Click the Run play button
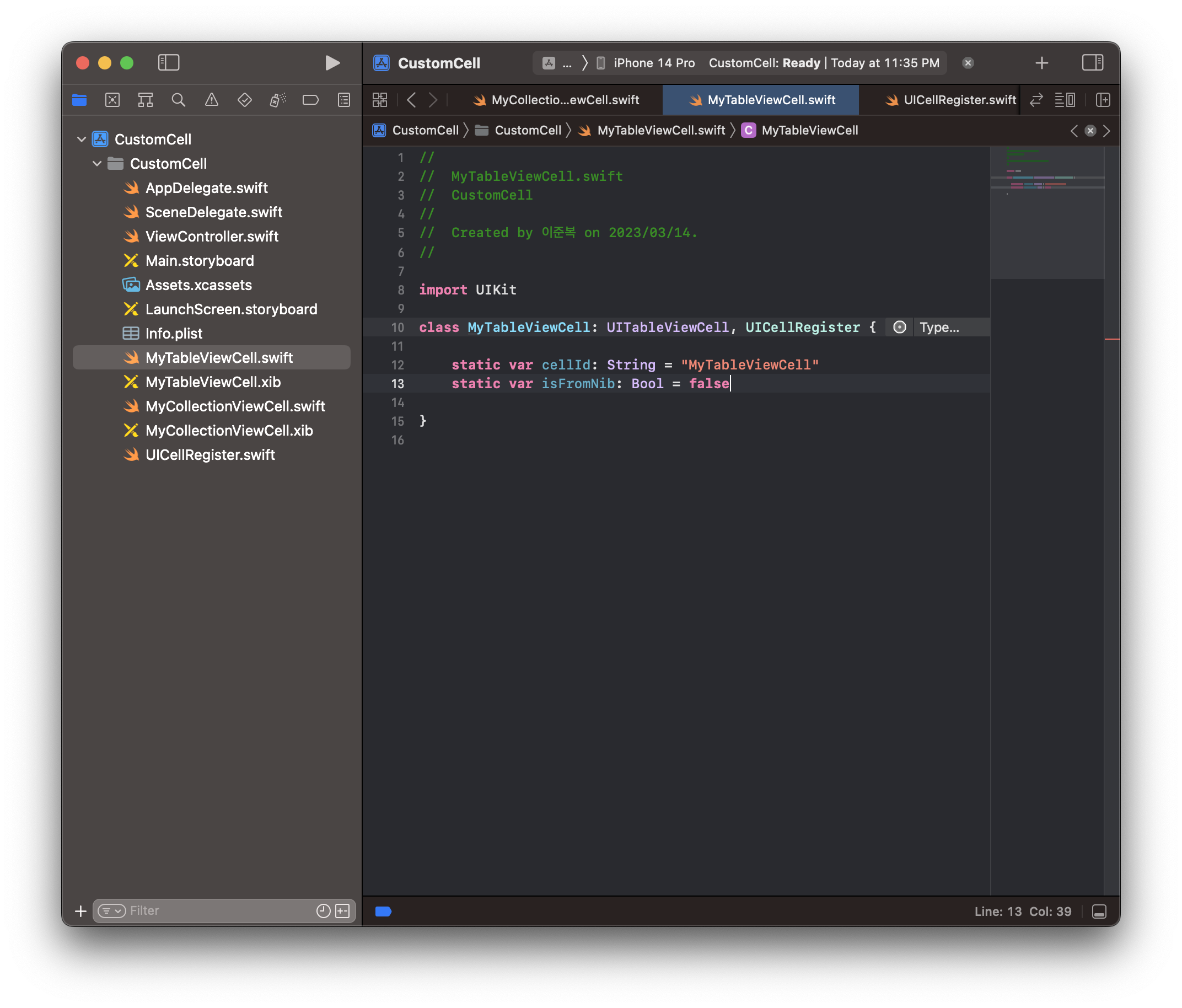This screenshot has width=1182, height=1008. coord(332,63)
